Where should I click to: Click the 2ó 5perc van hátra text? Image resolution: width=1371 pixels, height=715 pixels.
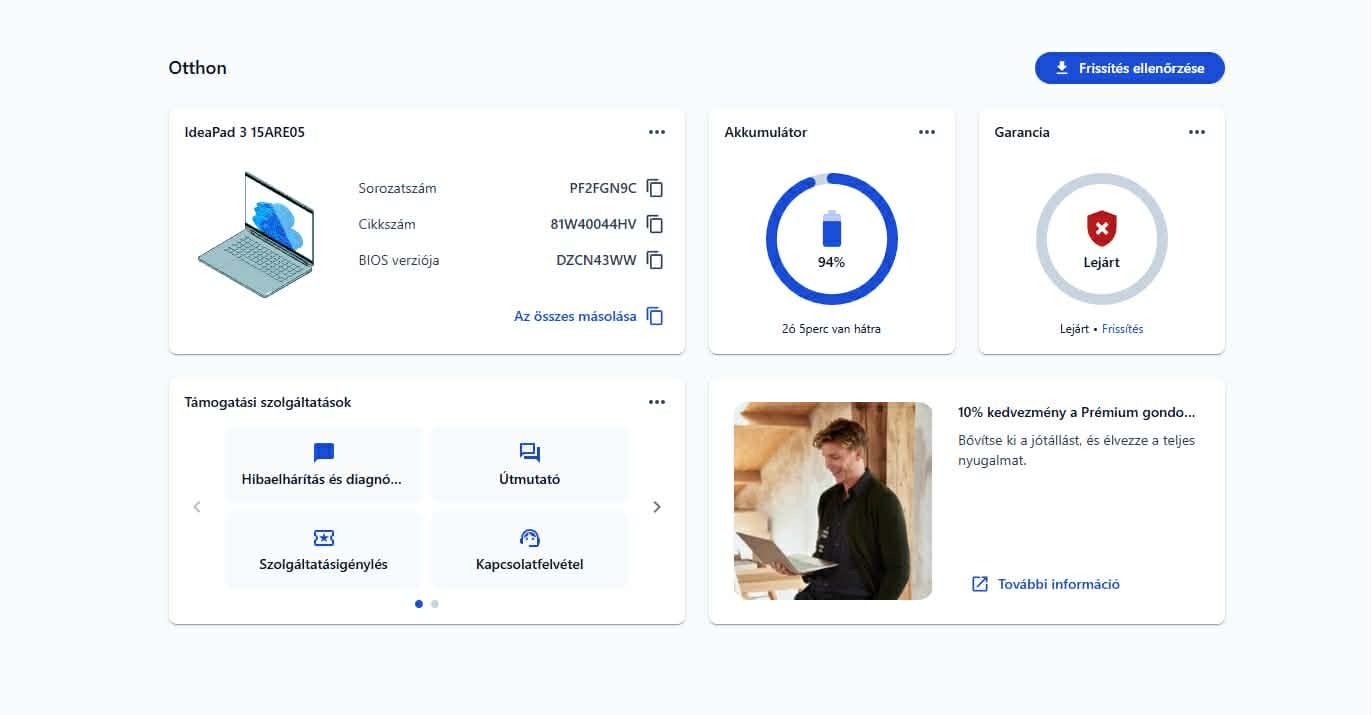point(832,329)
